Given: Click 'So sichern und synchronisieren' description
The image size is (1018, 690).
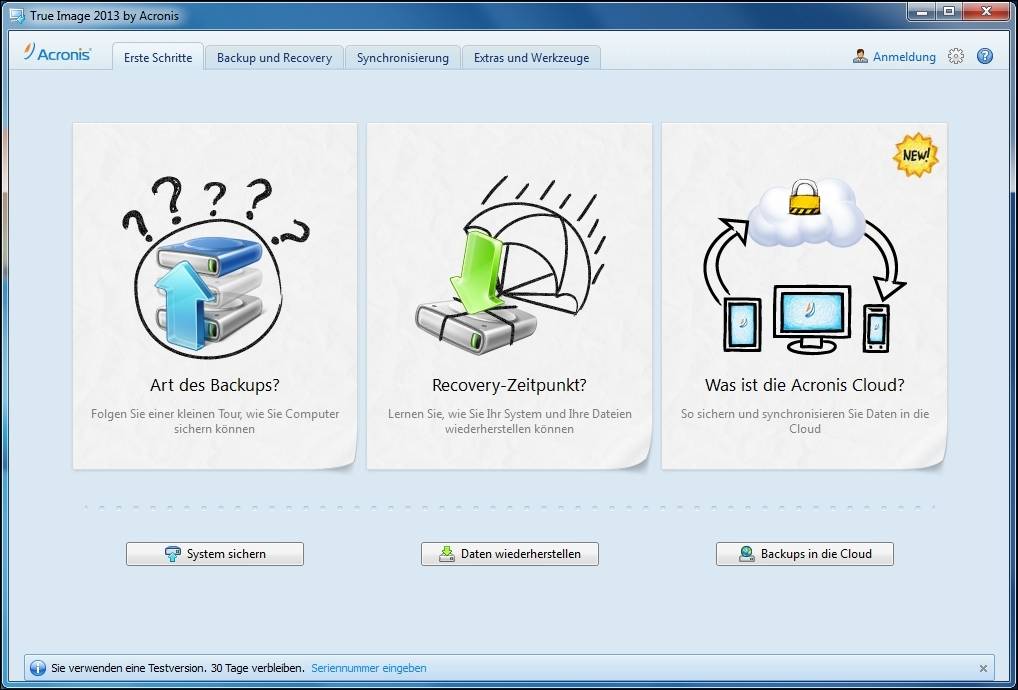Looking at the screenshot, I should click(805, 421).
